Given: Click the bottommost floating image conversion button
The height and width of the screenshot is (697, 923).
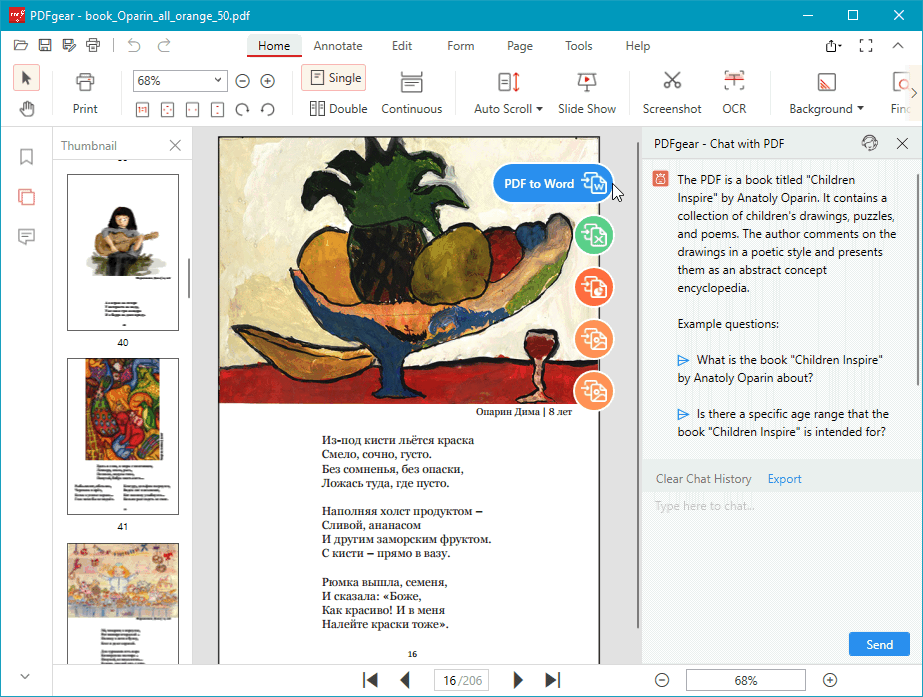Looking at the screenshot, I should [x=594, y=391].
